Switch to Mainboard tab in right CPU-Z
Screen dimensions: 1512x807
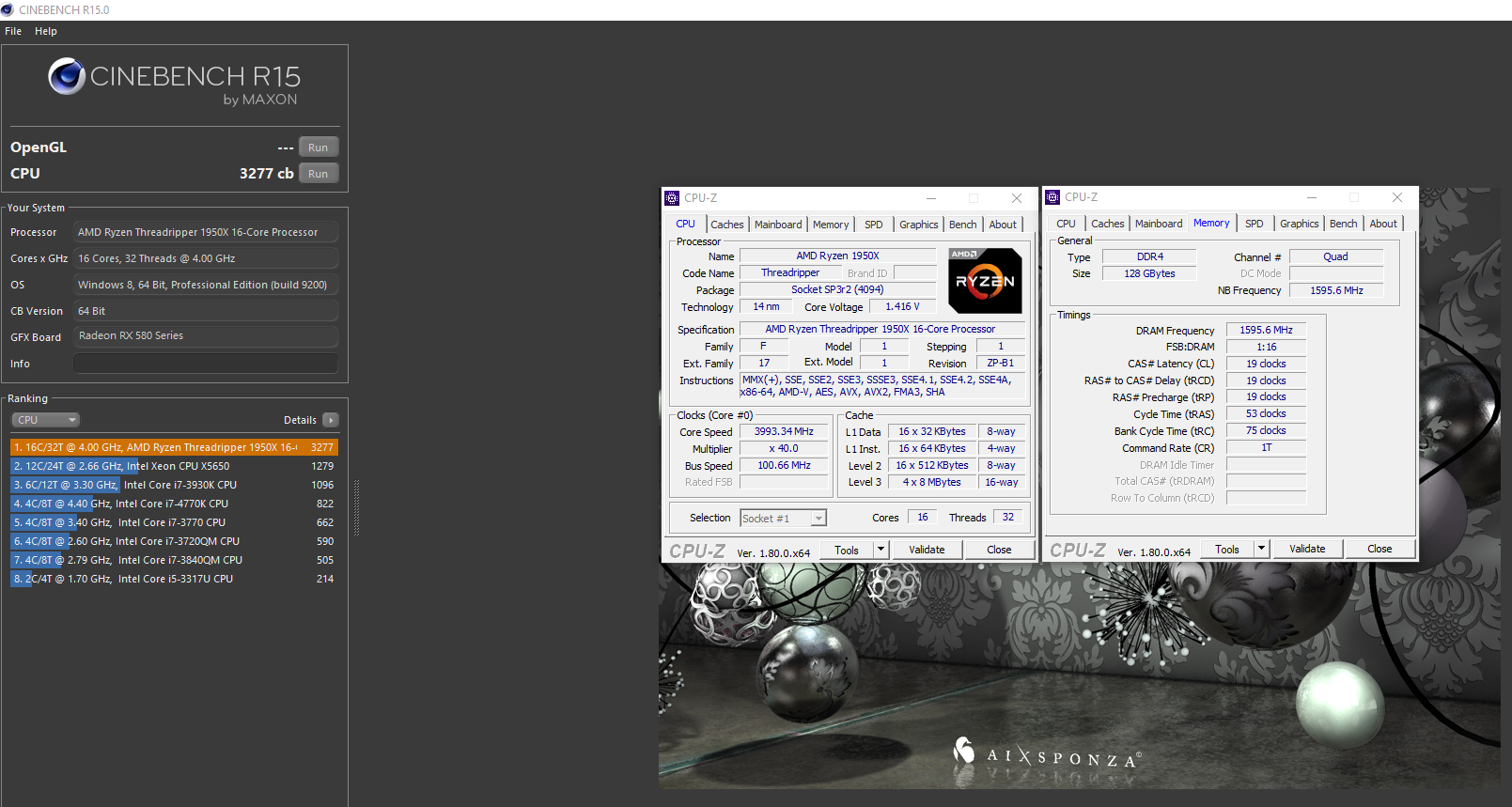point(1159,224)
